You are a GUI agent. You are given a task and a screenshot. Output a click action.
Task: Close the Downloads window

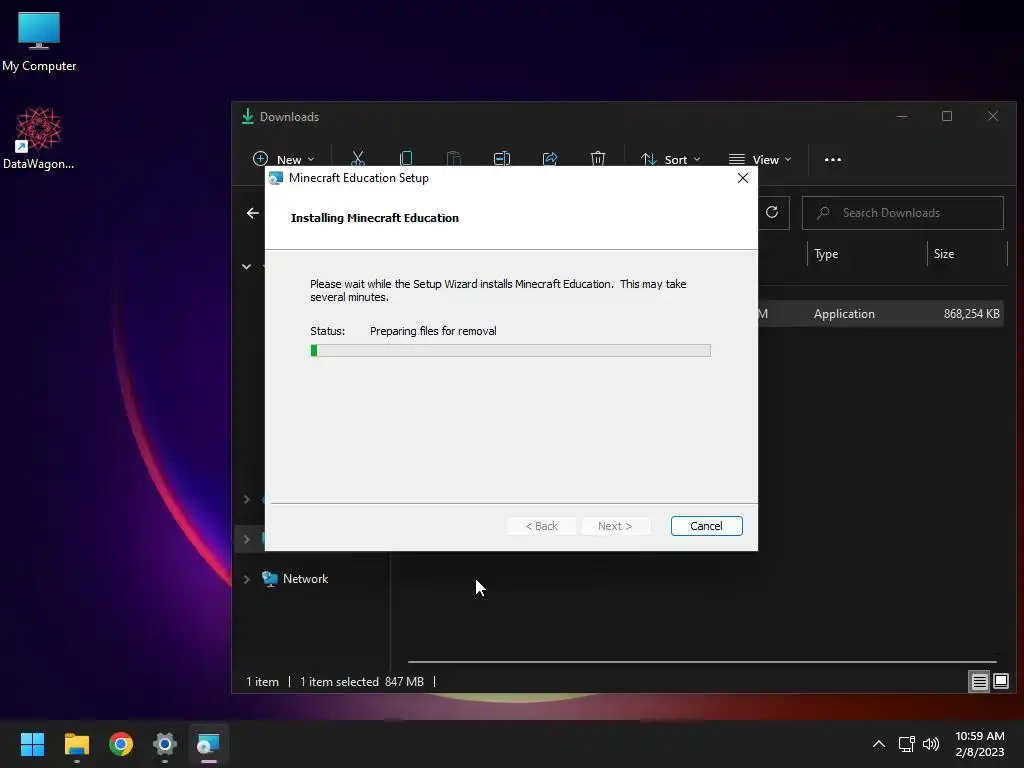[x=993, y=116]
